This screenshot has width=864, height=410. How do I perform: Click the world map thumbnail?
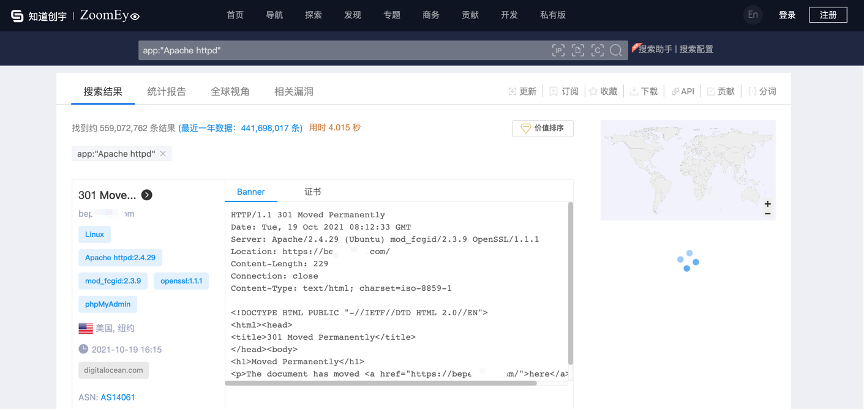click(688, 170)
